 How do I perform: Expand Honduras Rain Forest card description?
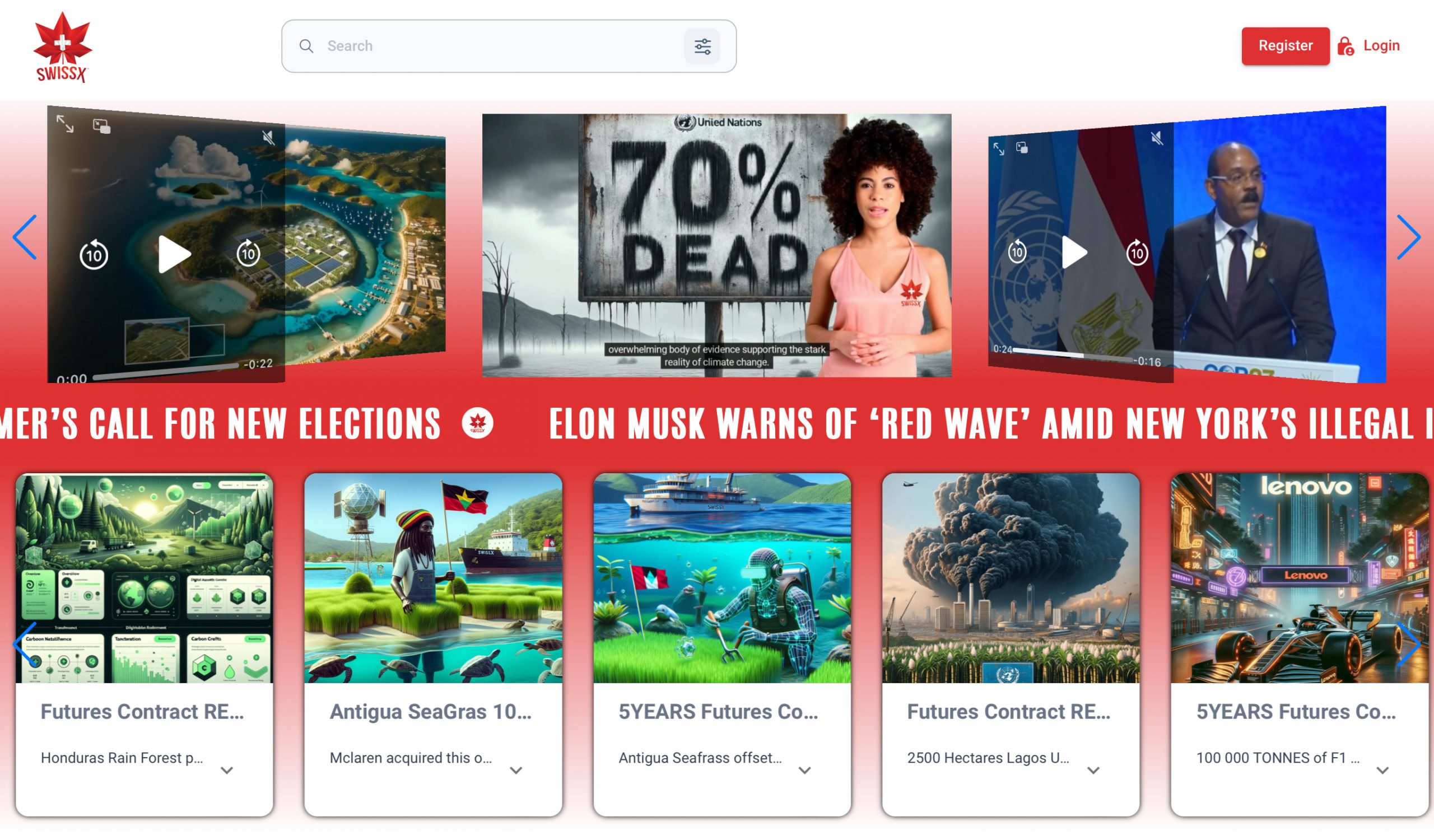click(227, 771)
